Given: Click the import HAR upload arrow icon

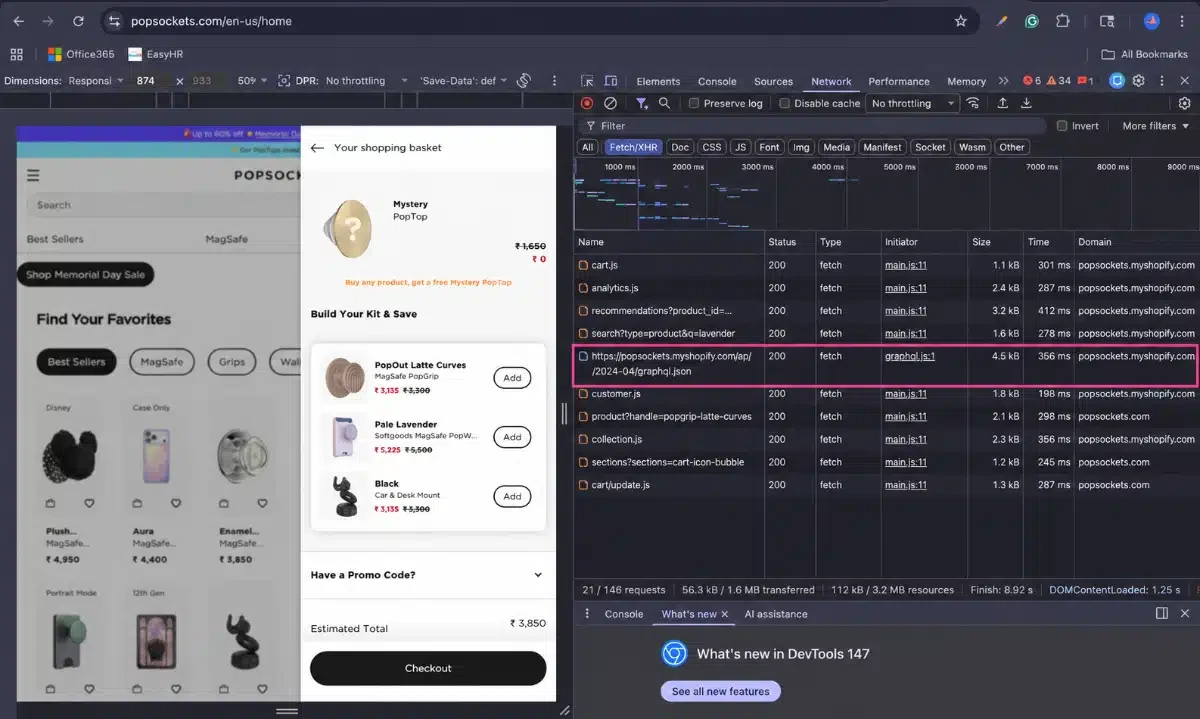Looking at the screenshot, I should [1003, 103].
